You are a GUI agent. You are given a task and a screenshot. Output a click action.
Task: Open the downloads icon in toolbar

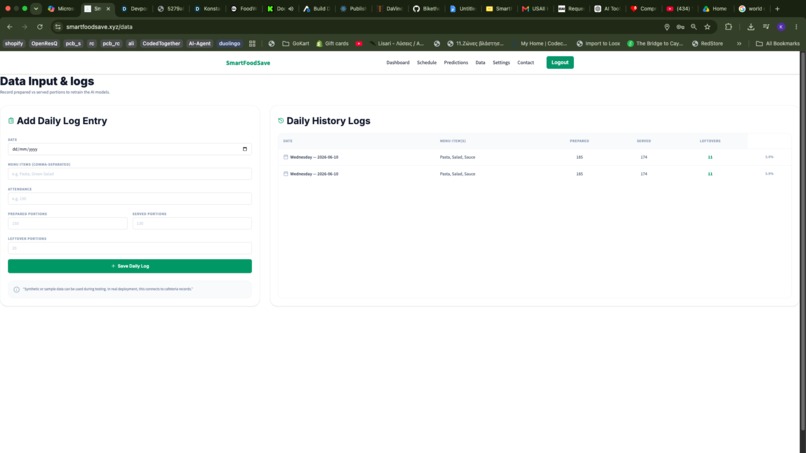point(750,27)
